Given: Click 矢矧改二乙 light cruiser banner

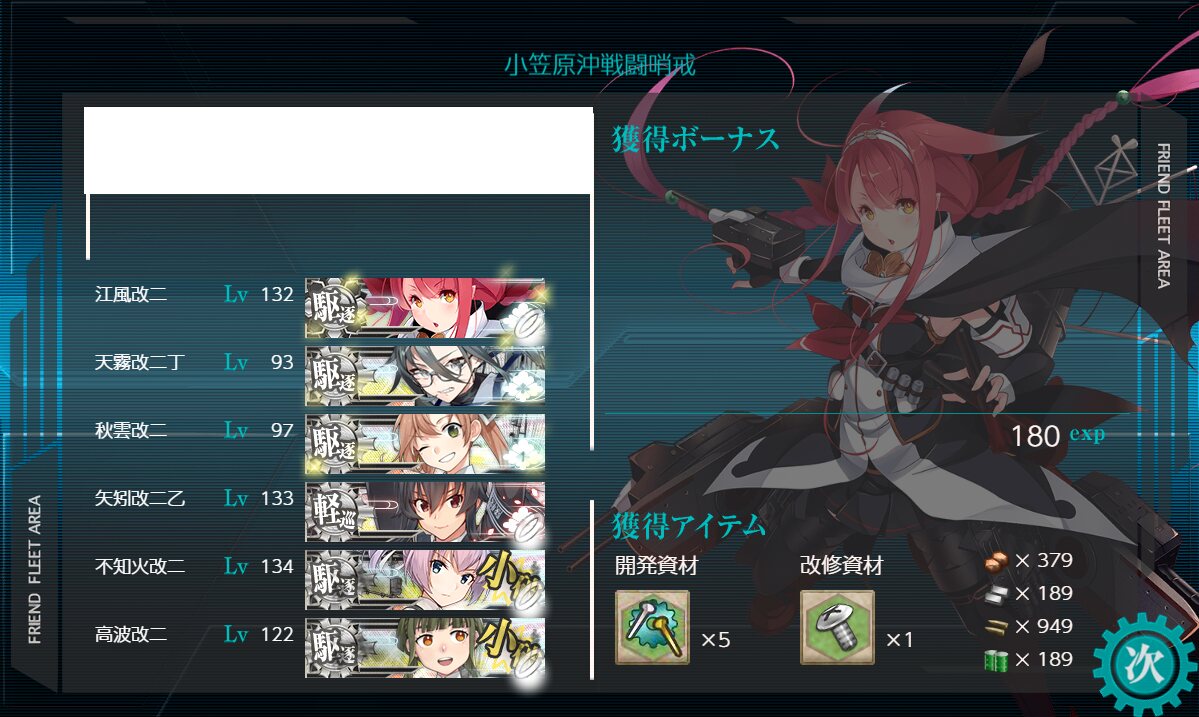Looking at the screenshot, I should (425, 512).
